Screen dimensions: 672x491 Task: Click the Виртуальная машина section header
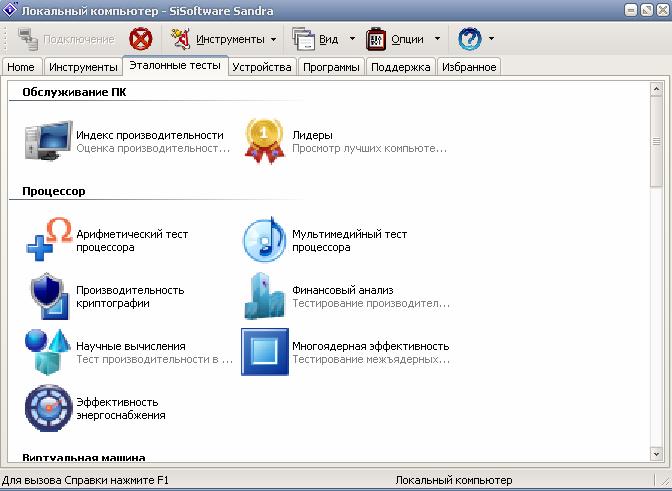[x=84, y=457]
